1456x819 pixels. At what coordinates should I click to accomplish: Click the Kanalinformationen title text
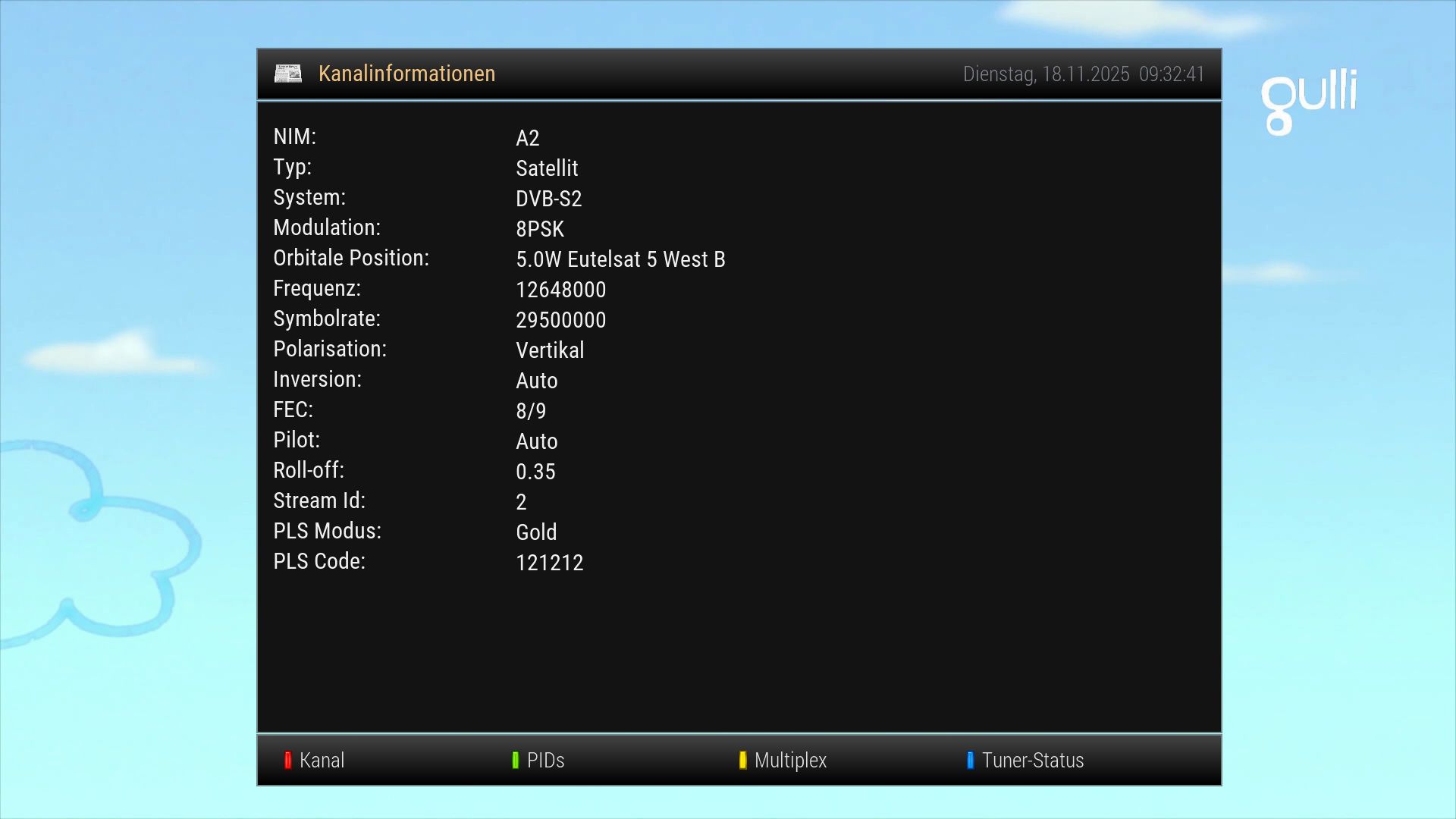point(406,74)
